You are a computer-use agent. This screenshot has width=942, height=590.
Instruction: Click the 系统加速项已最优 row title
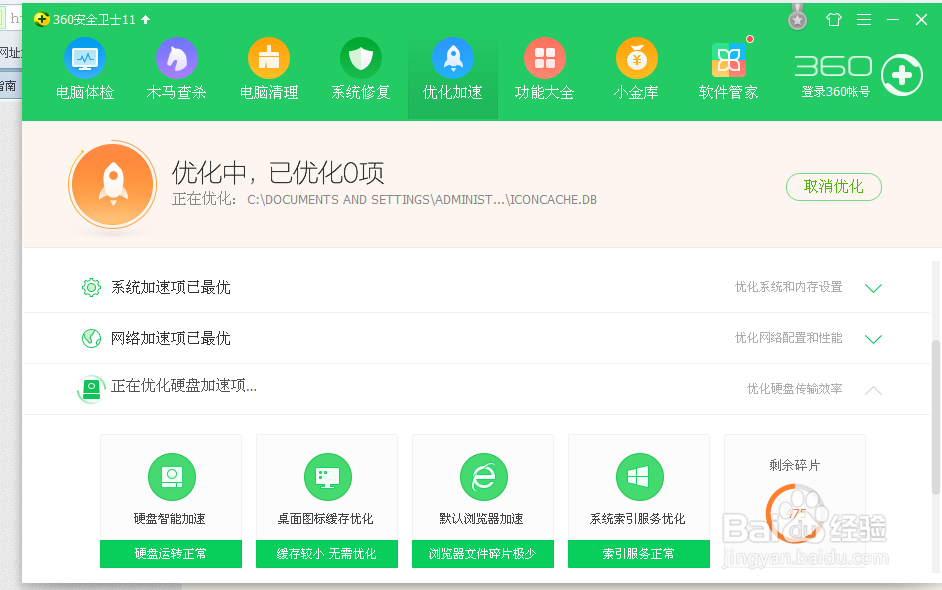(171, 287)
